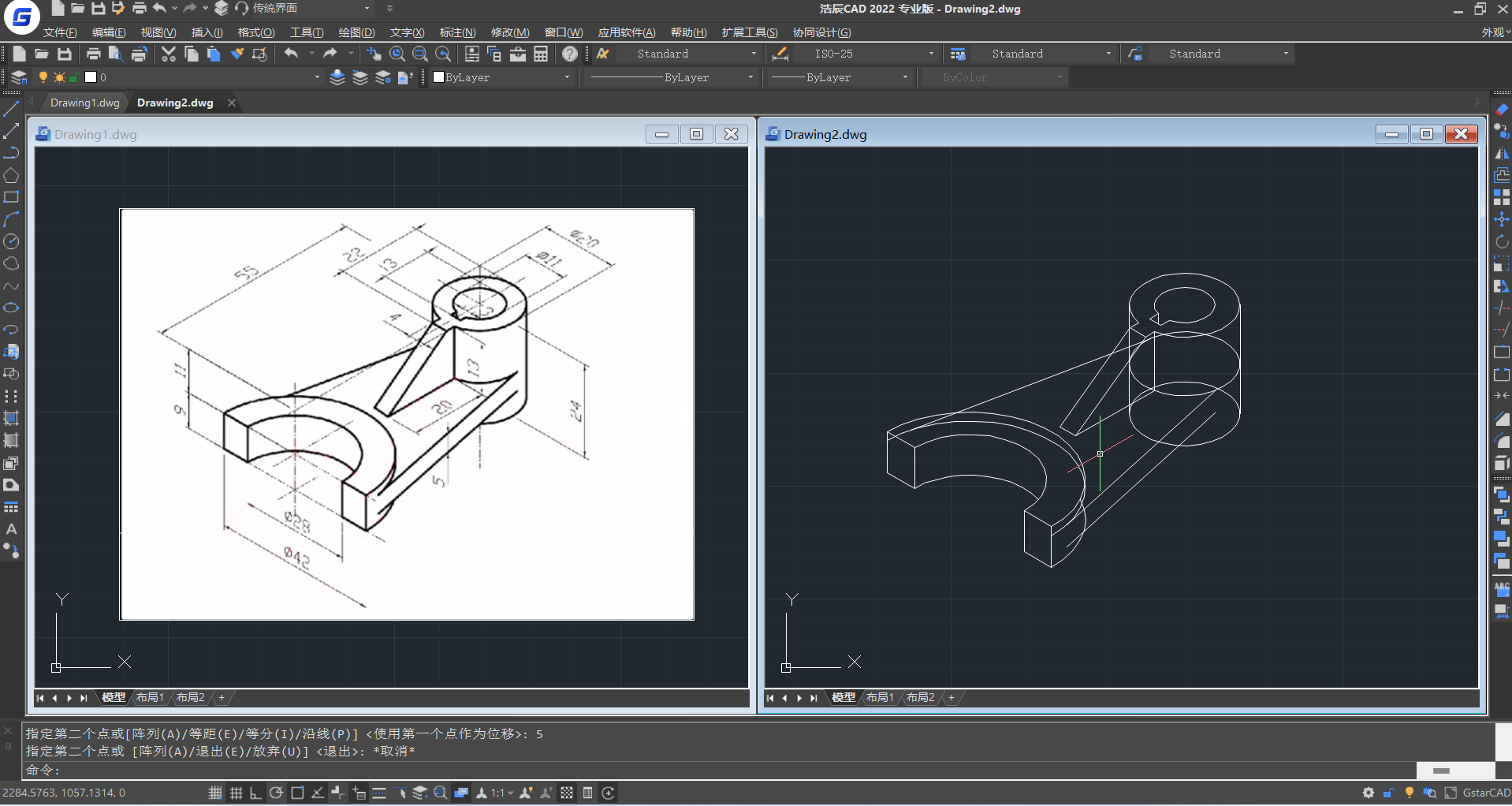This screenshot has width=1512, height=806.
Task: Toggle ortho mode in status bar
Action: (255, 793)
